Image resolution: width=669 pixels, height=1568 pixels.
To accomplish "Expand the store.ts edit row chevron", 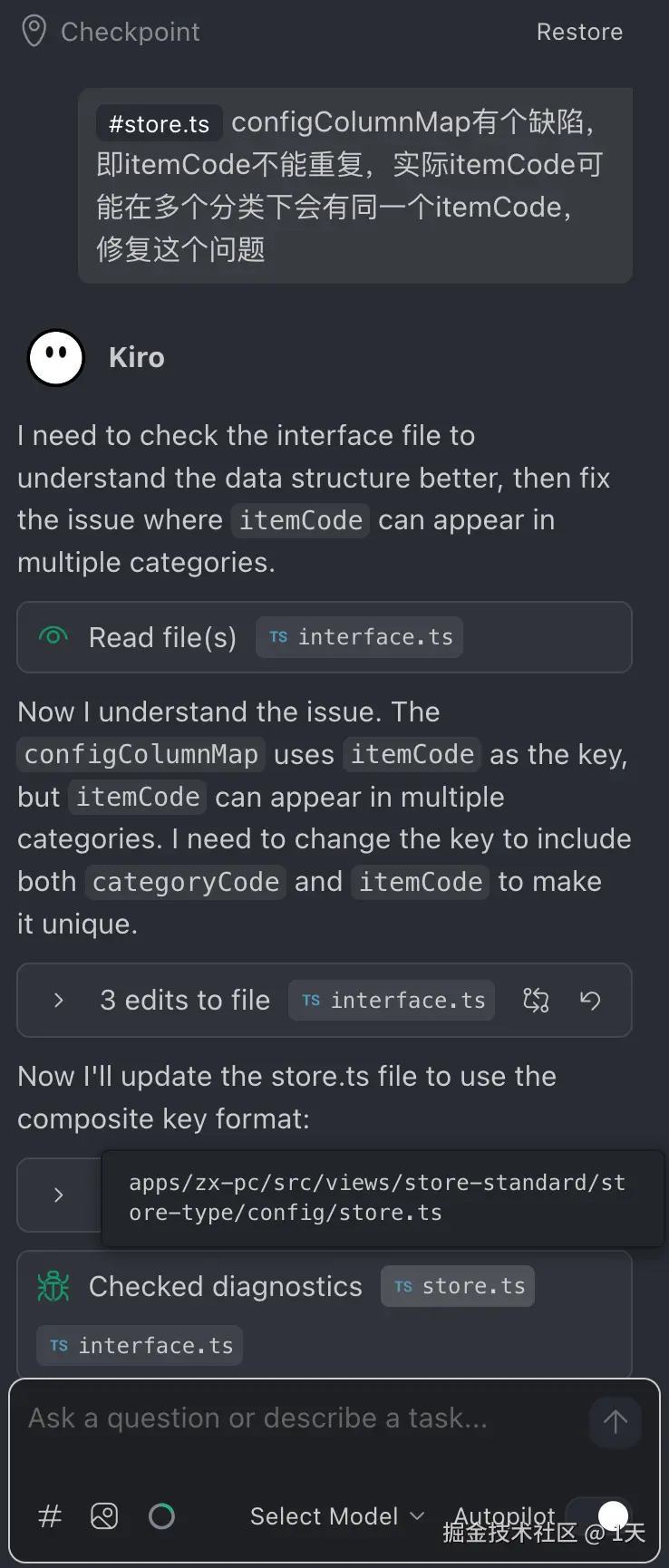I will [59, 1195].
